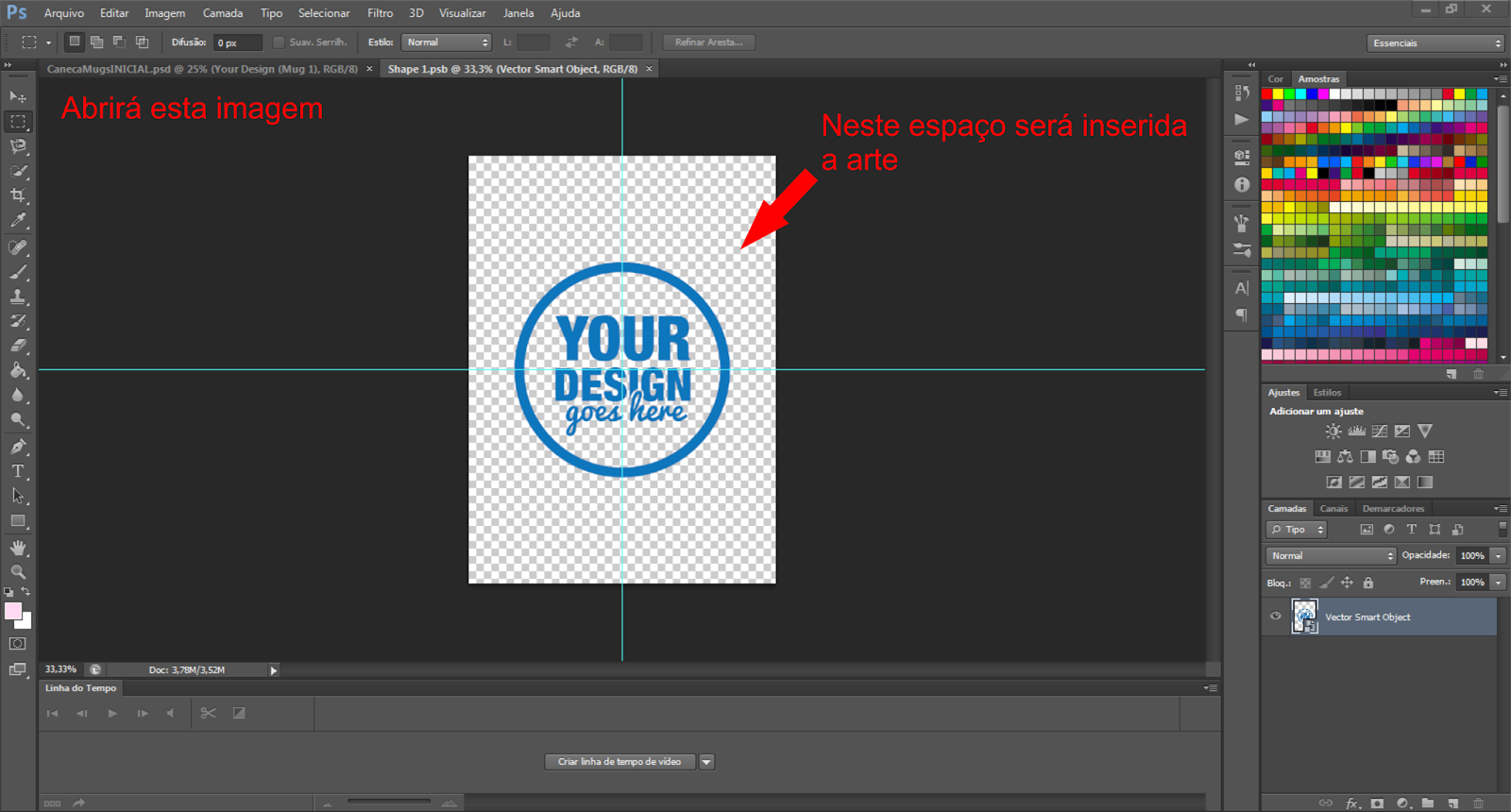Image resolution: width=1511 pixels, height=812 pixels.
Task: Click Criar linha de tempo de vídeo
Action: 620,762
